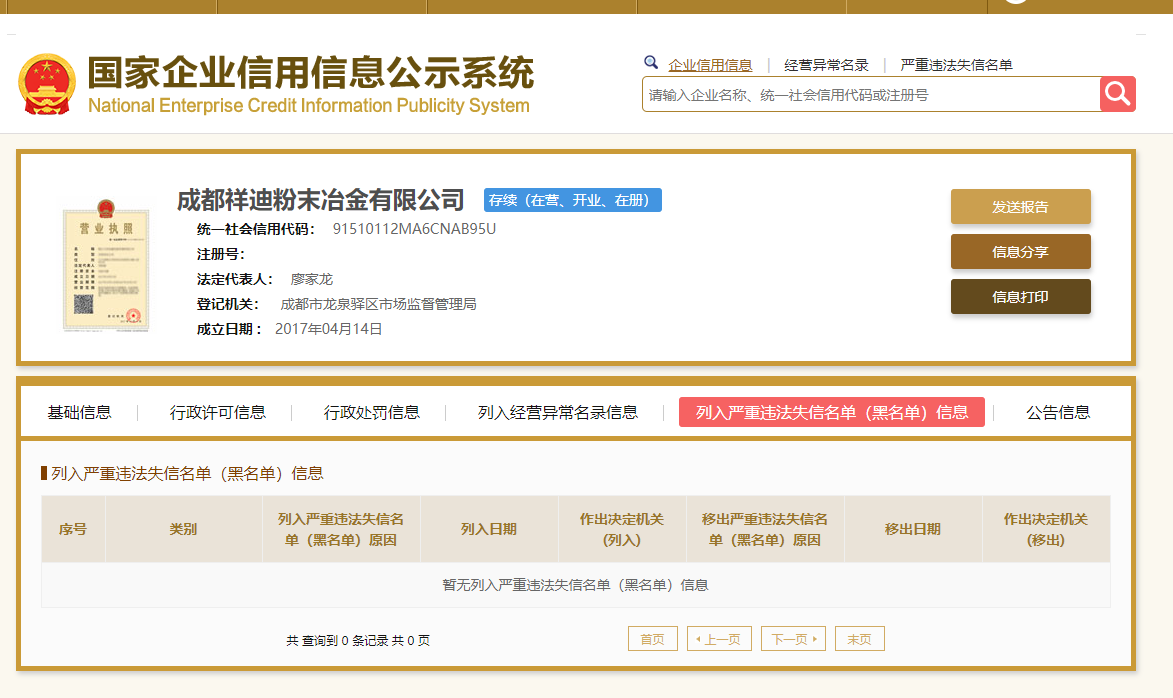This screenshot has width=1173, height=698.
Task: Click 上一页 previous page button
Action: click(719, 639)
